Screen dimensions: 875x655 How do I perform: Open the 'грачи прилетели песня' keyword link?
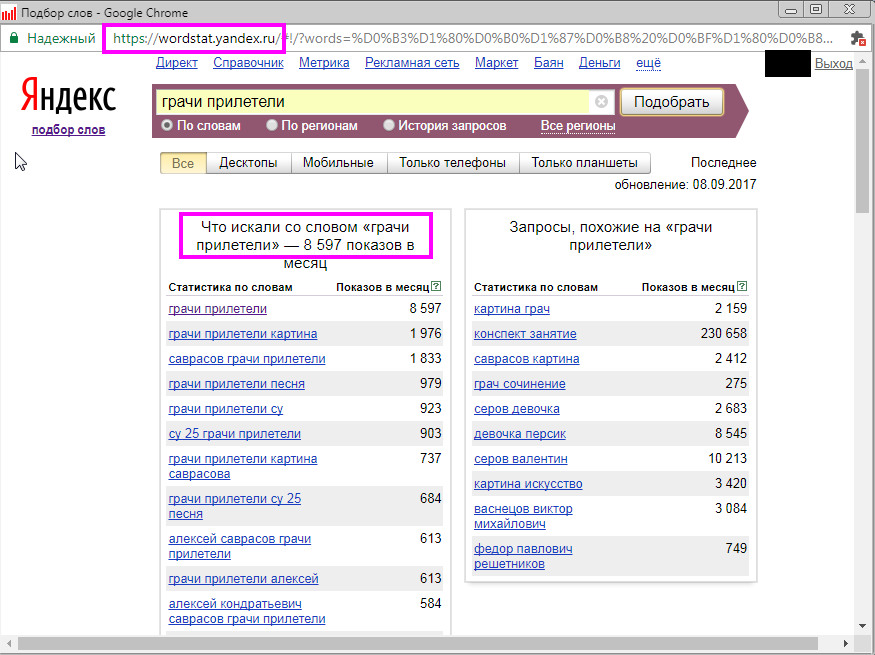point(237,384)
